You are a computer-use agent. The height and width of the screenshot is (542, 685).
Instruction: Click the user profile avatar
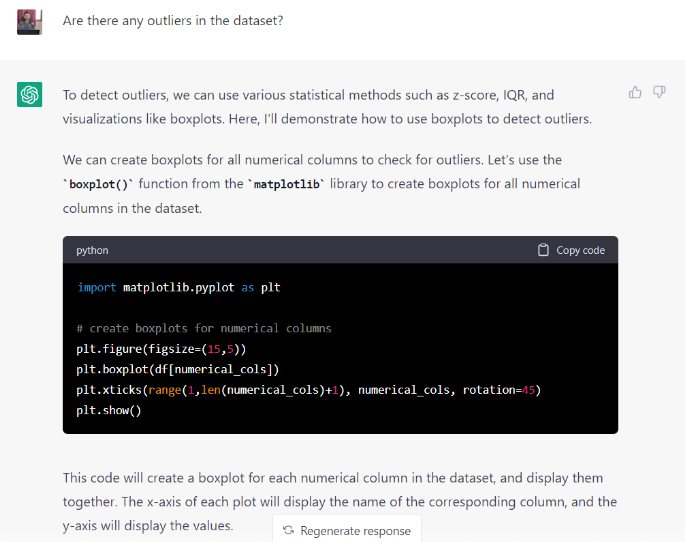(x=29, y=21)
